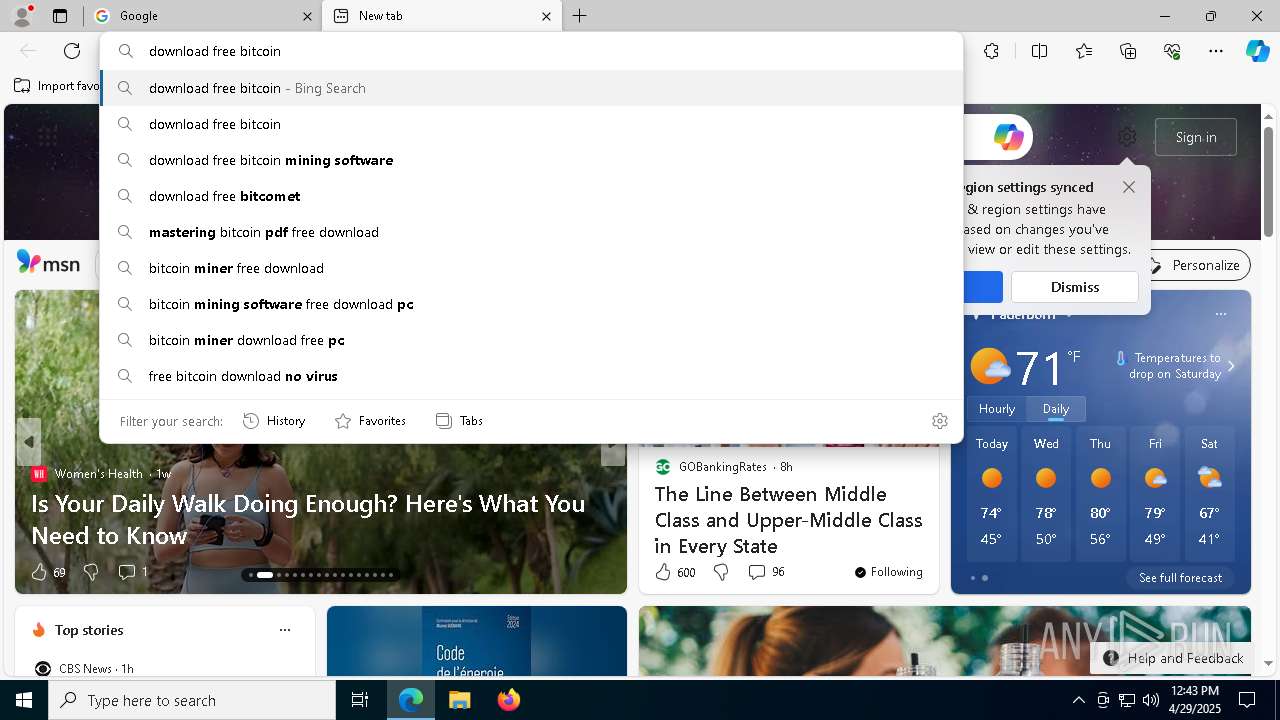This screenshot has height=720, width=1280.
Task: Open the volume control tray icon
Action: click(1151, 700)
